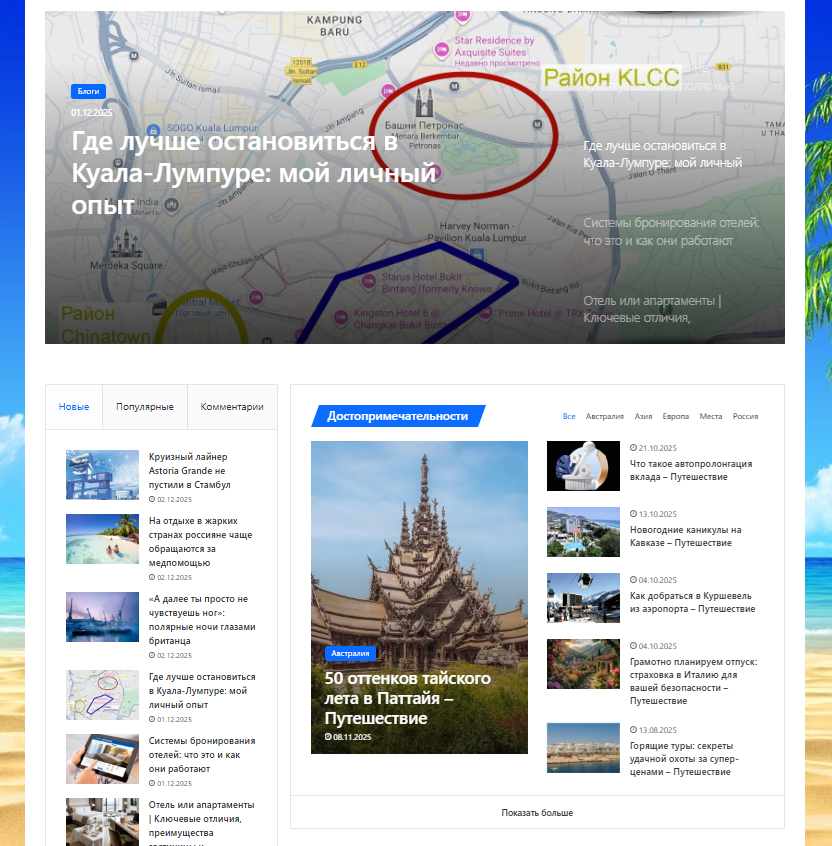
Task: Open article На отдыхе в жарких странах
Action: coord(200,542)
